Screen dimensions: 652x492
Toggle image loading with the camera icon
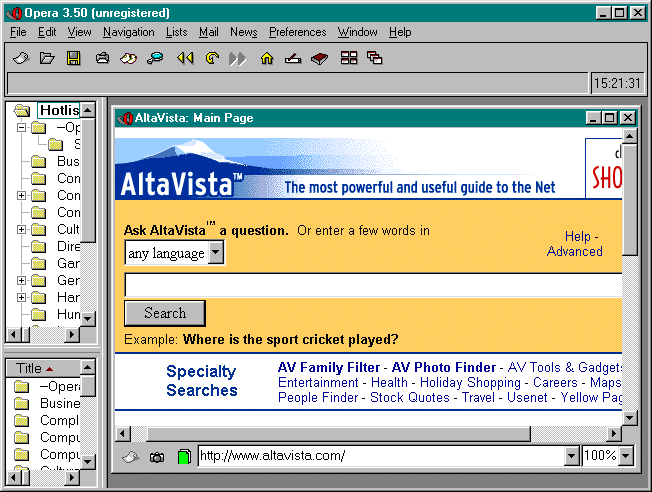pyautogui.click(x=157, y=457)
